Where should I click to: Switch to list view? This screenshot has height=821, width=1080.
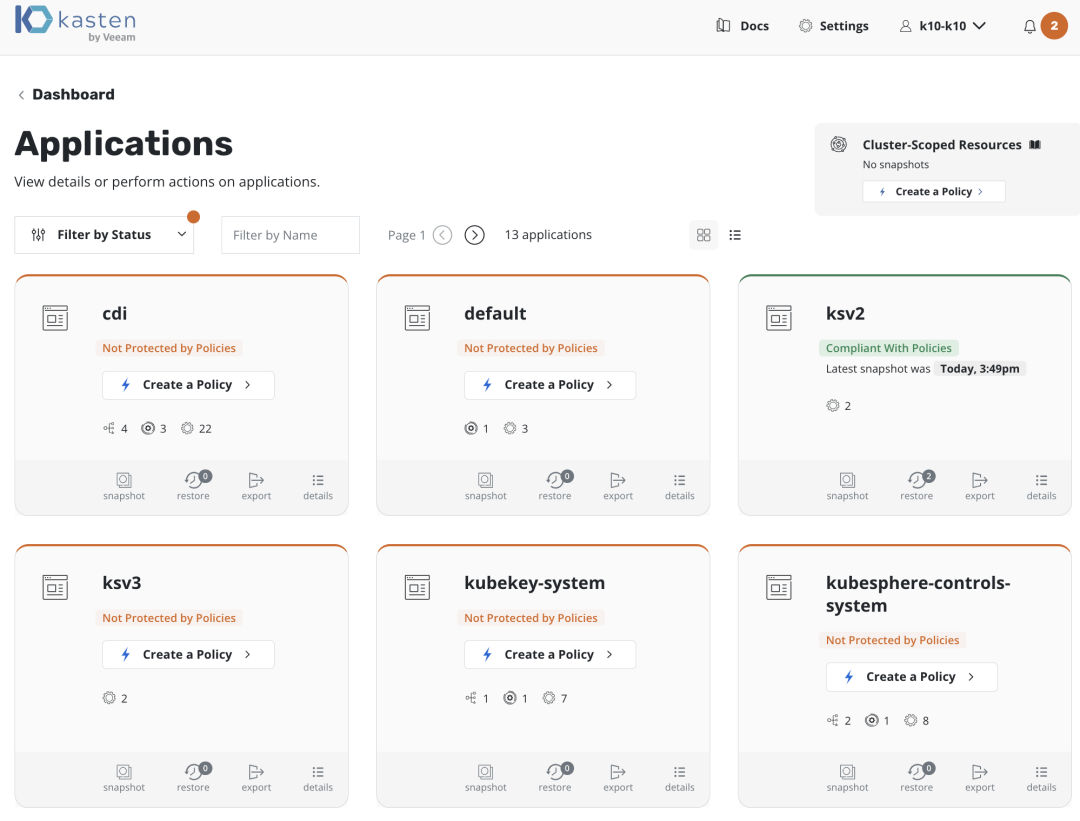[x=735, y=235]
